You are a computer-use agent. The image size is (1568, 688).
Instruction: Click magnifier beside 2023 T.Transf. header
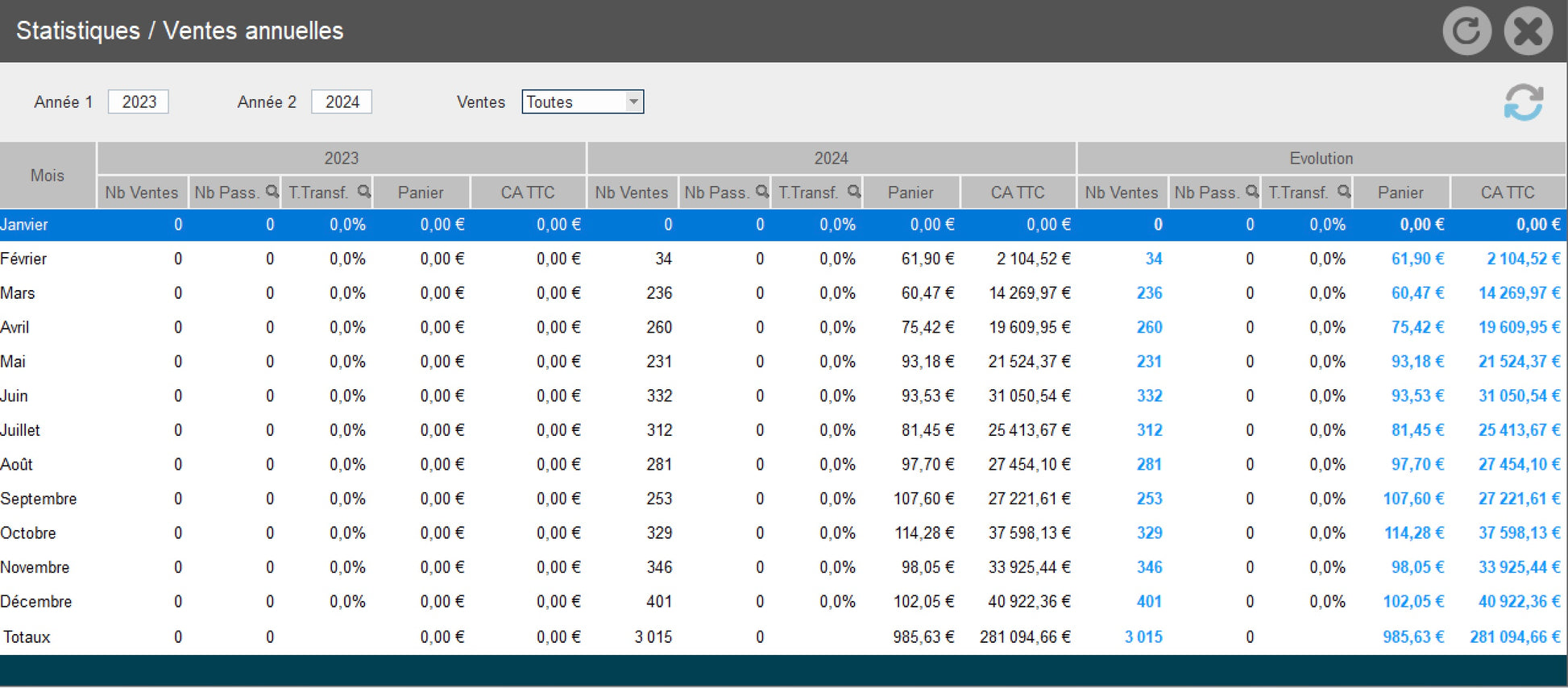pos(363,192)
